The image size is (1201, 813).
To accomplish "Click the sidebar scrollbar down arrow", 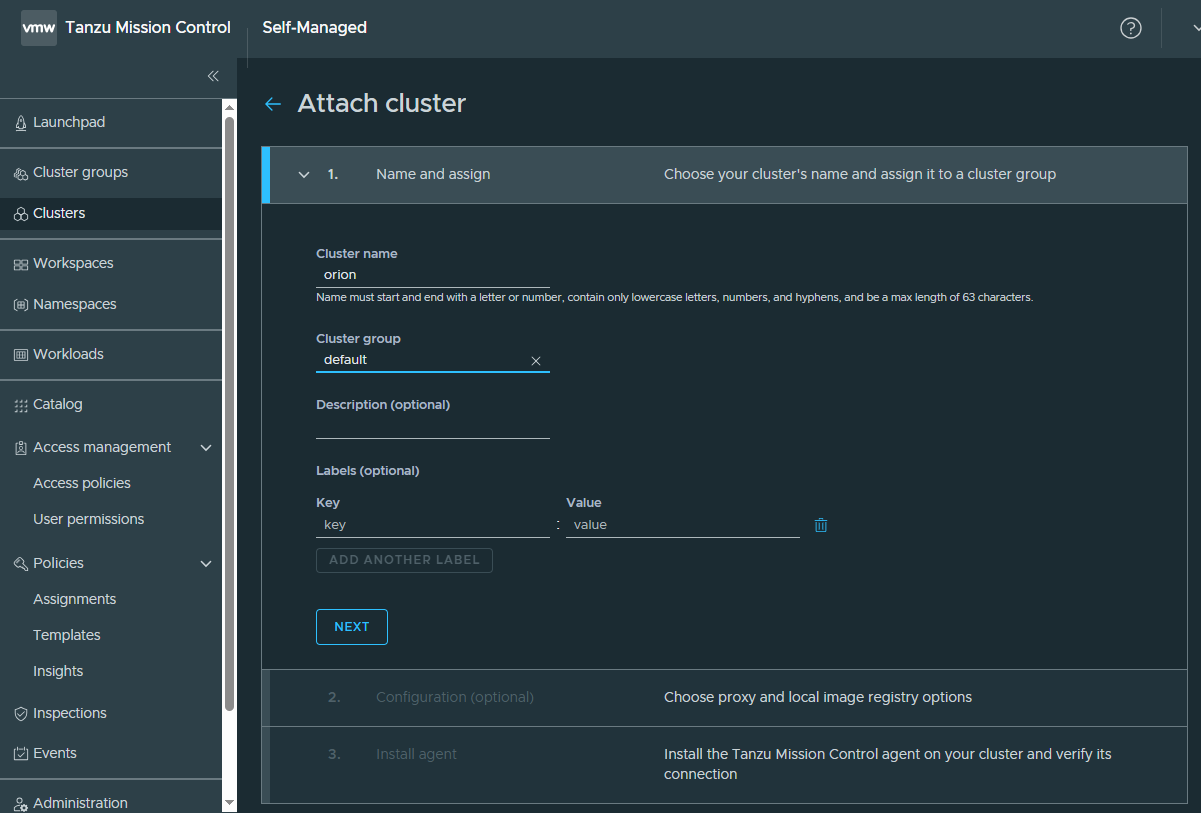I will click(229, 803).
